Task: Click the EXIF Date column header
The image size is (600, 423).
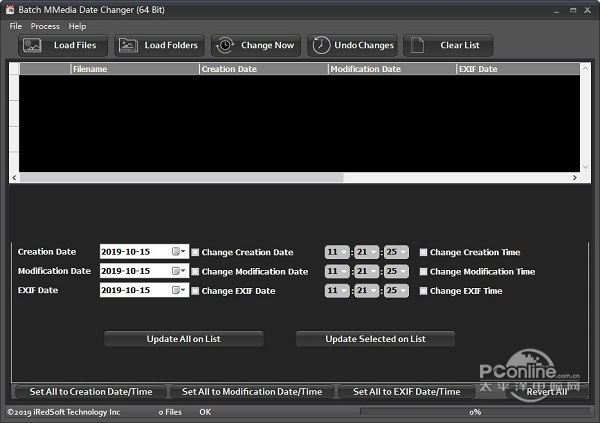Action: coord(518,69)
